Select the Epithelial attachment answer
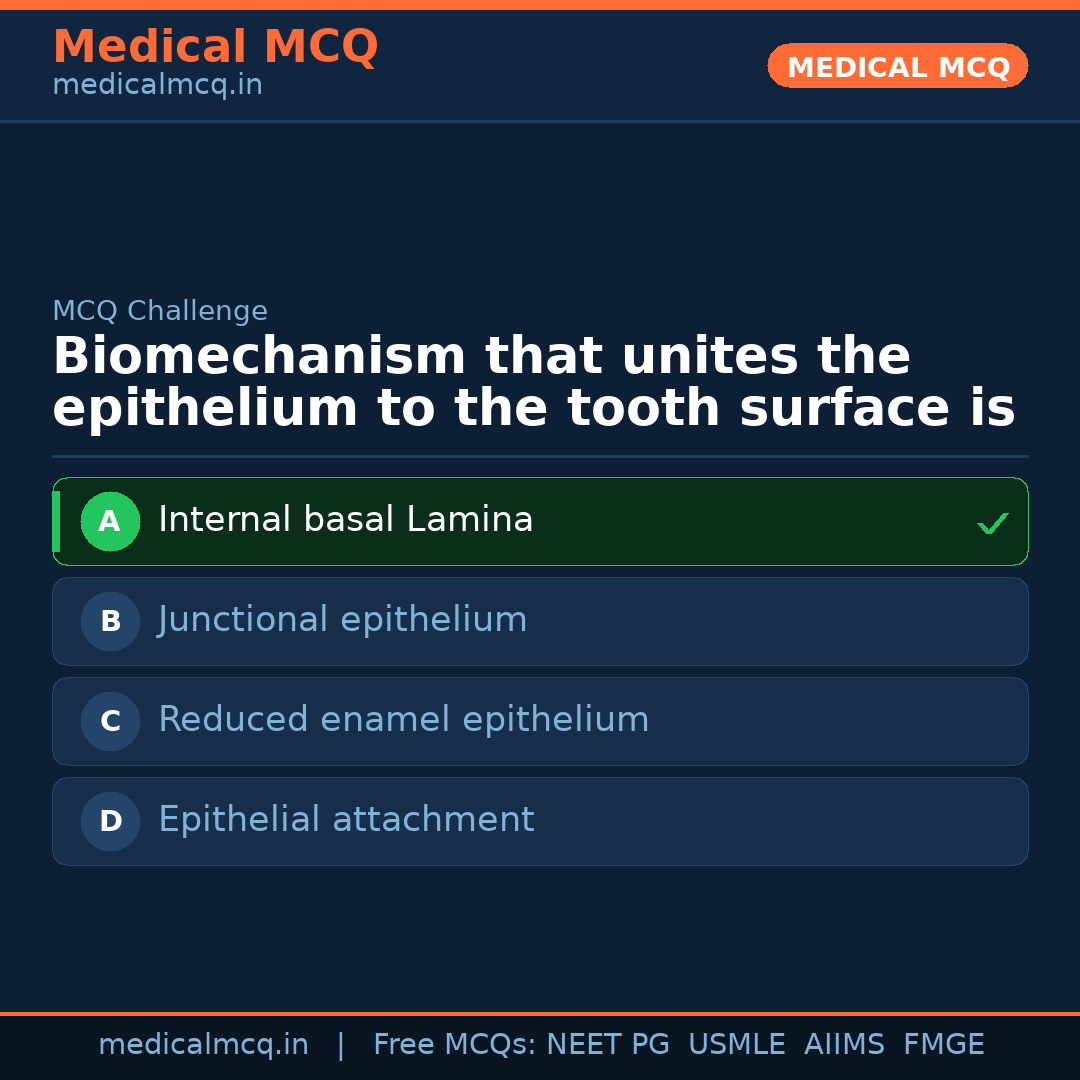The image size is (1080, 1080). (346, 820)
